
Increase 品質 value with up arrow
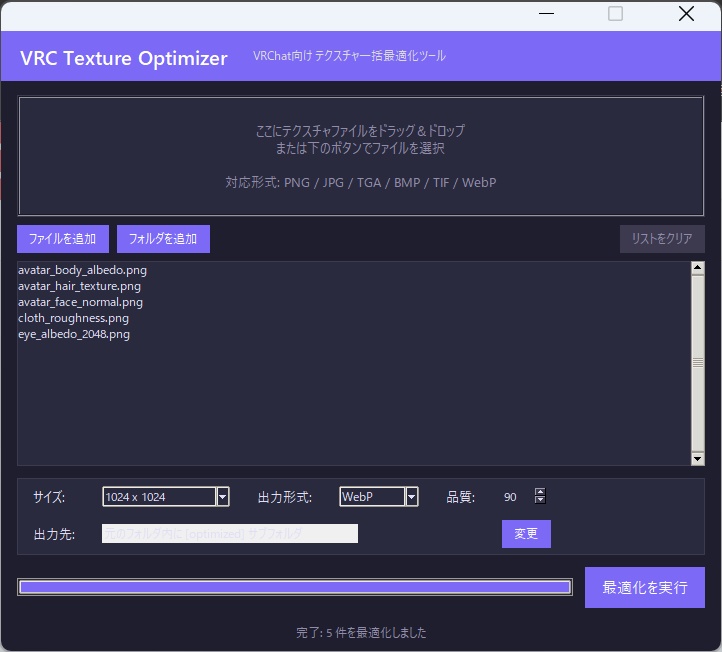pos(540,492)
